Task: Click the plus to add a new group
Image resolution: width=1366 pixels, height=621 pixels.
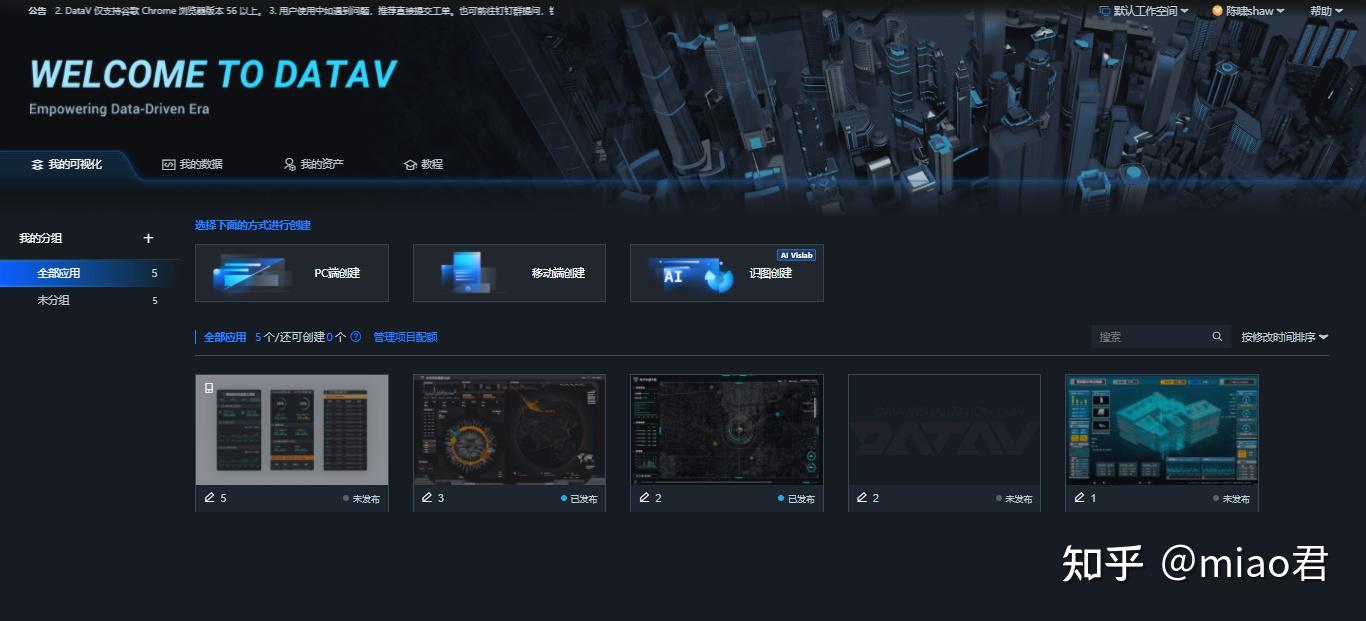Action: (x=148, y=238)
